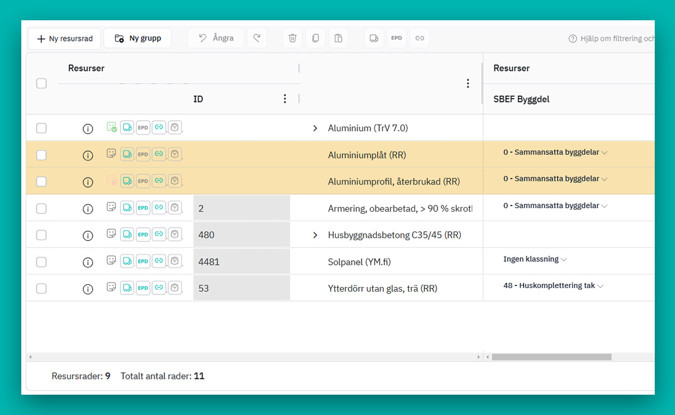The height and width of the screenshot is (415, 675).
Task: Check the Aluminiumplåt row checkbox
Action: point(41,155)
